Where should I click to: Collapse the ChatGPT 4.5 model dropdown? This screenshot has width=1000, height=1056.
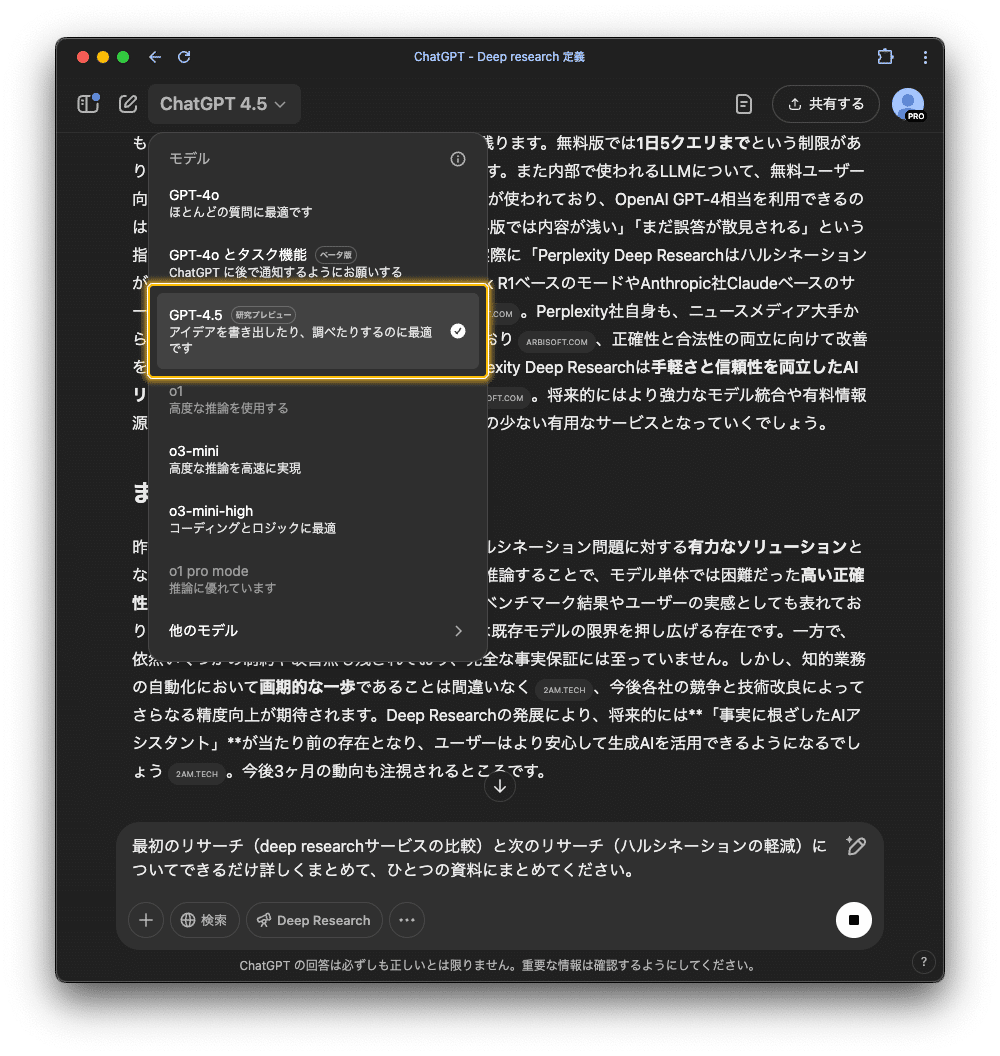(224, 103)
